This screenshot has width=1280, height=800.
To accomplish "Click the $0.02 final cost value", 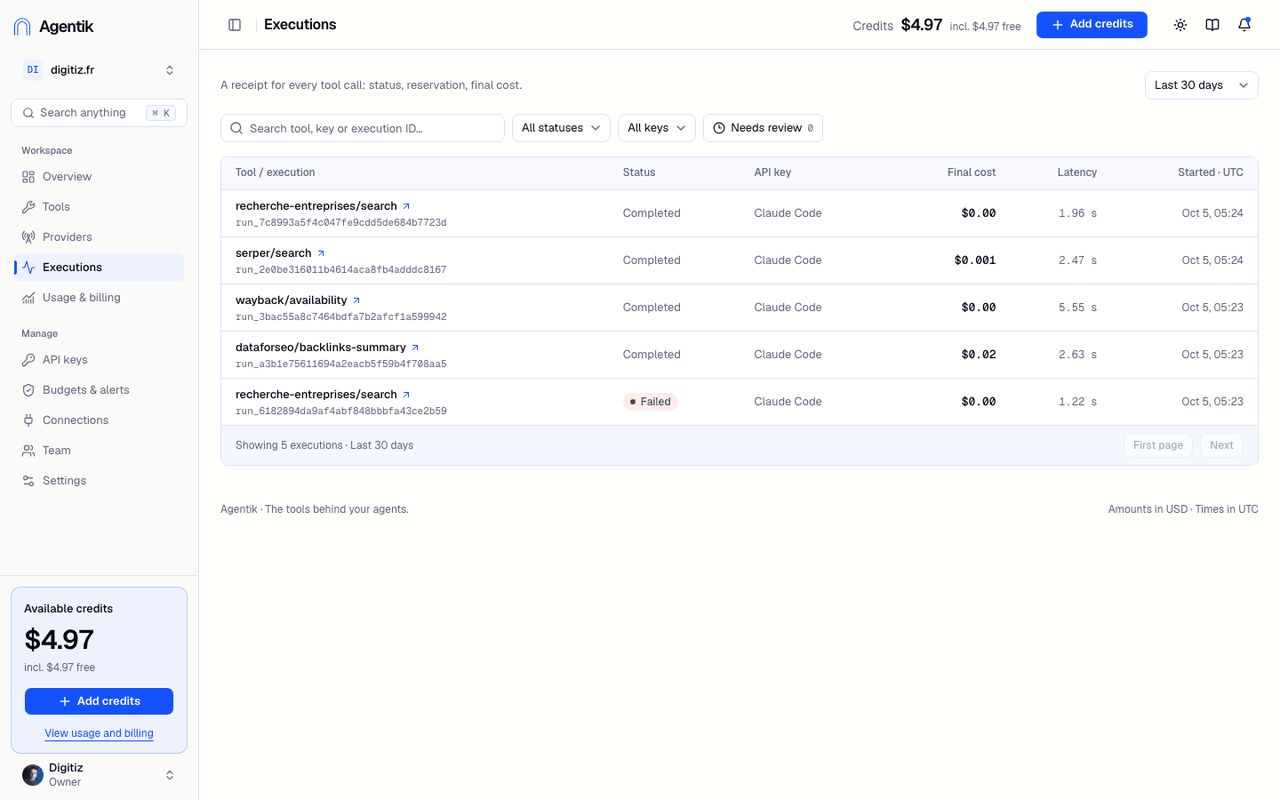I will coord(979,354).
